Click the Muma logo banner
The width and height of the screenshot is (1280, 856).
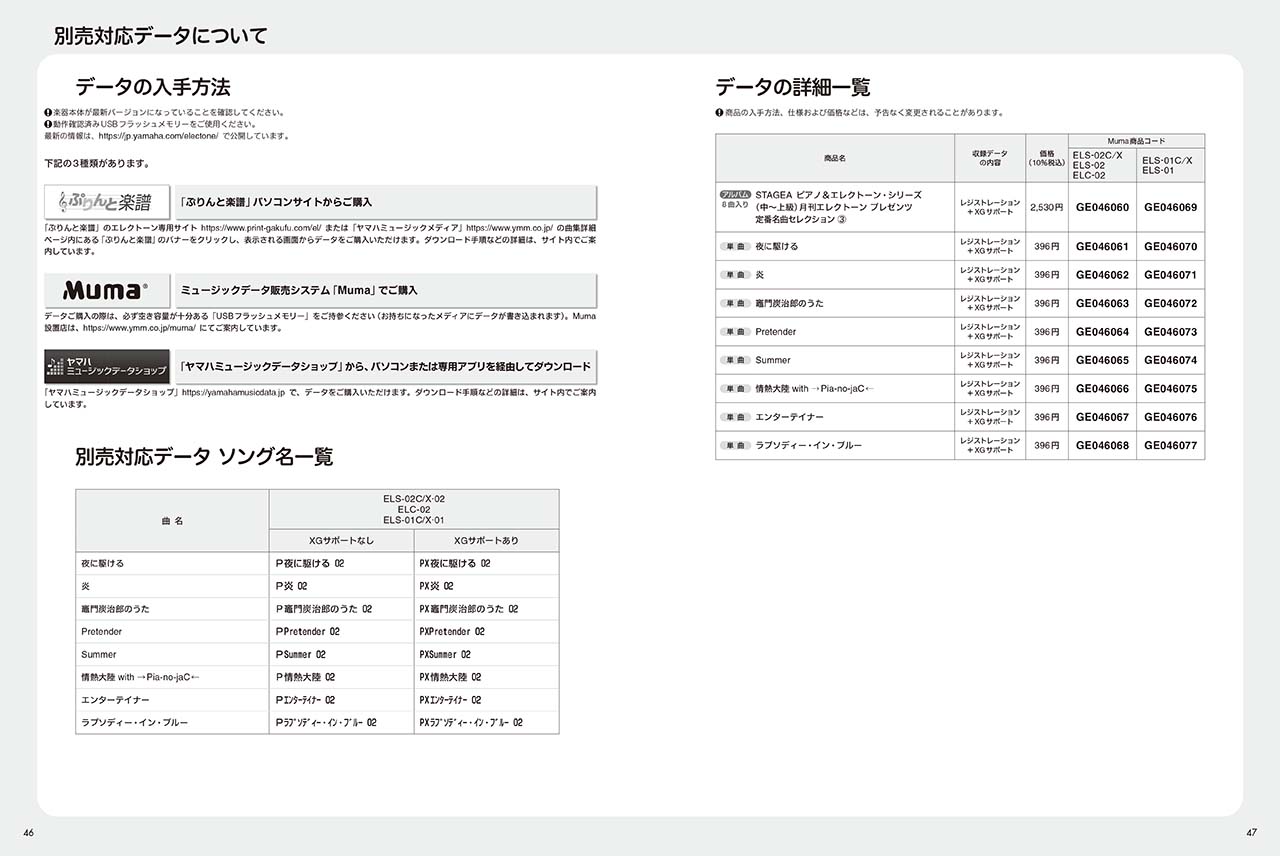107,290
